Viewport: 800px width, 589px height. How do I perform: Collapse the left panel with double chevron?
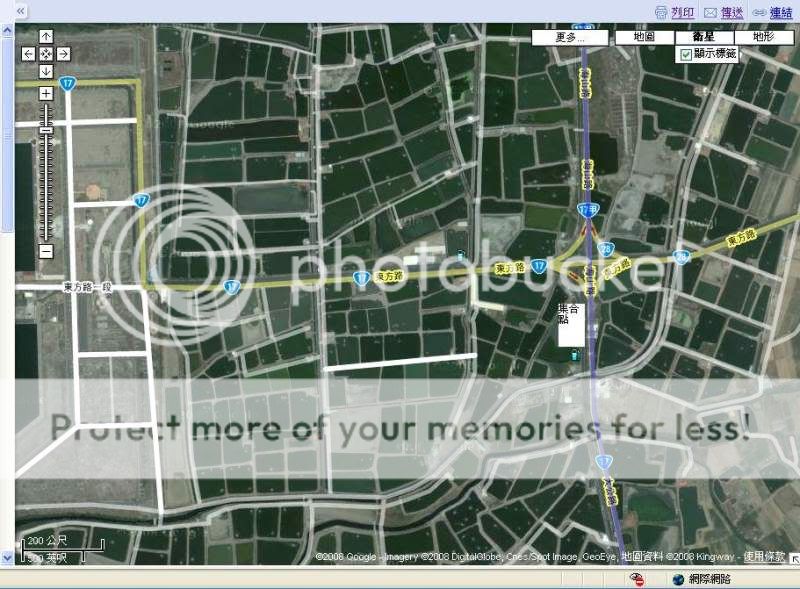tap(21, 11)
